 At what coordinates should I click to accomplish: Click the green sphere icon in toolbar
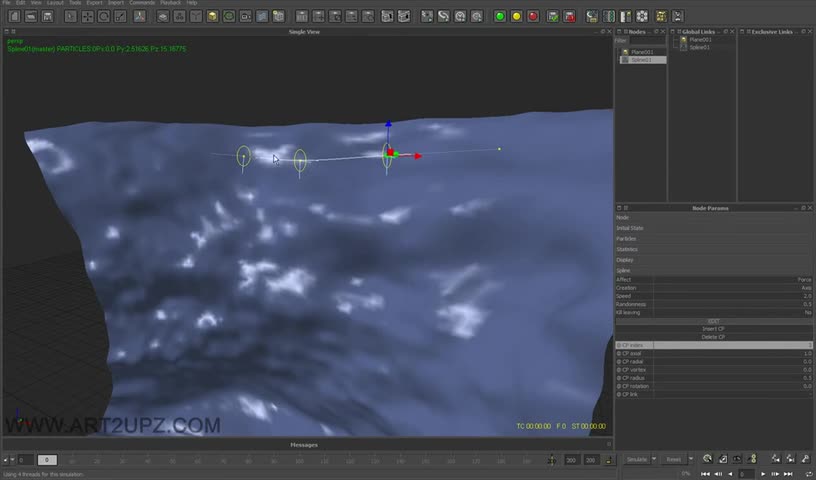click(x=500, y=16)
